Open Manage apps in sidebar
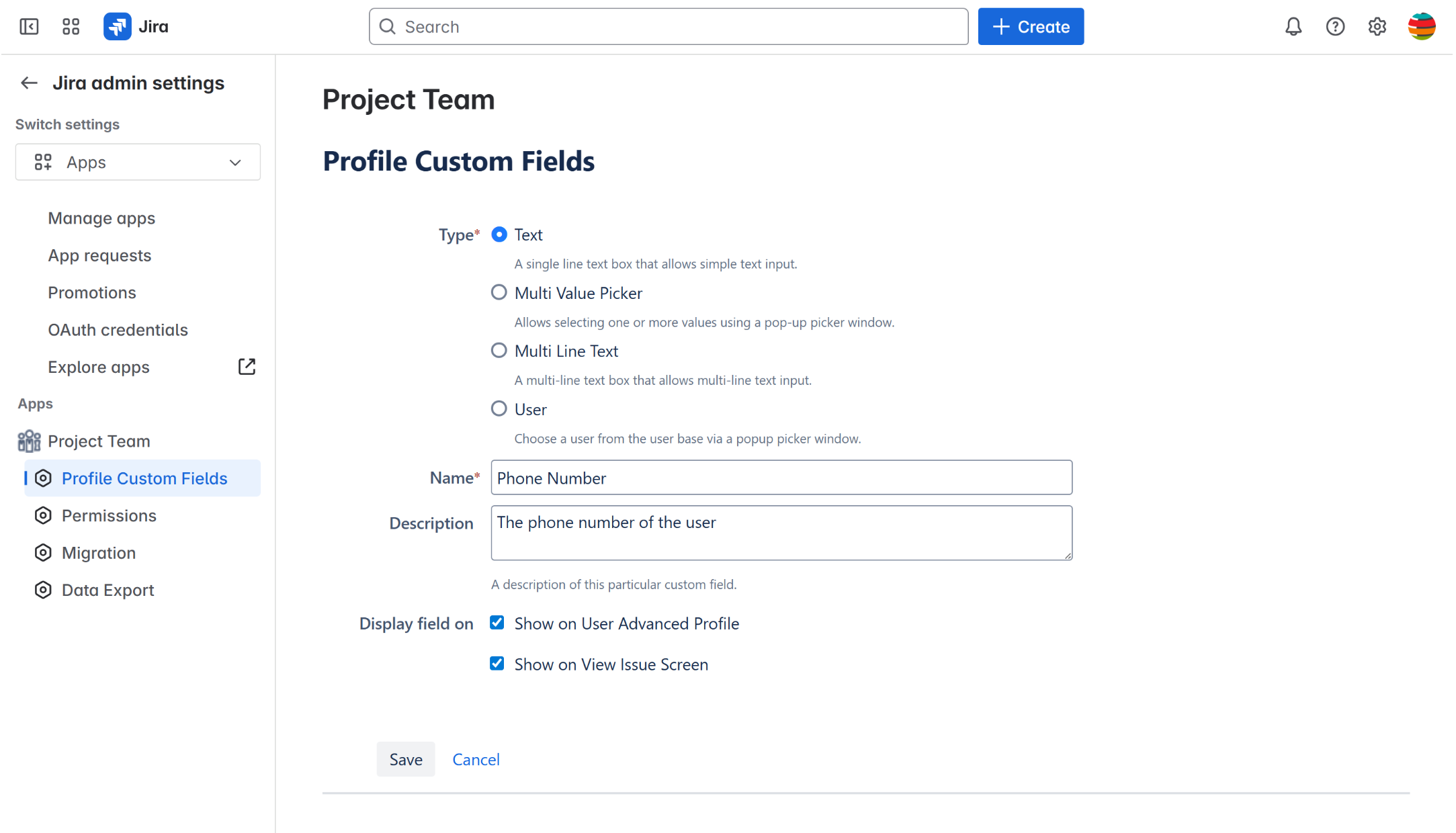Image resolution: width=1456 pixels, height=833 pixels. 101,218
